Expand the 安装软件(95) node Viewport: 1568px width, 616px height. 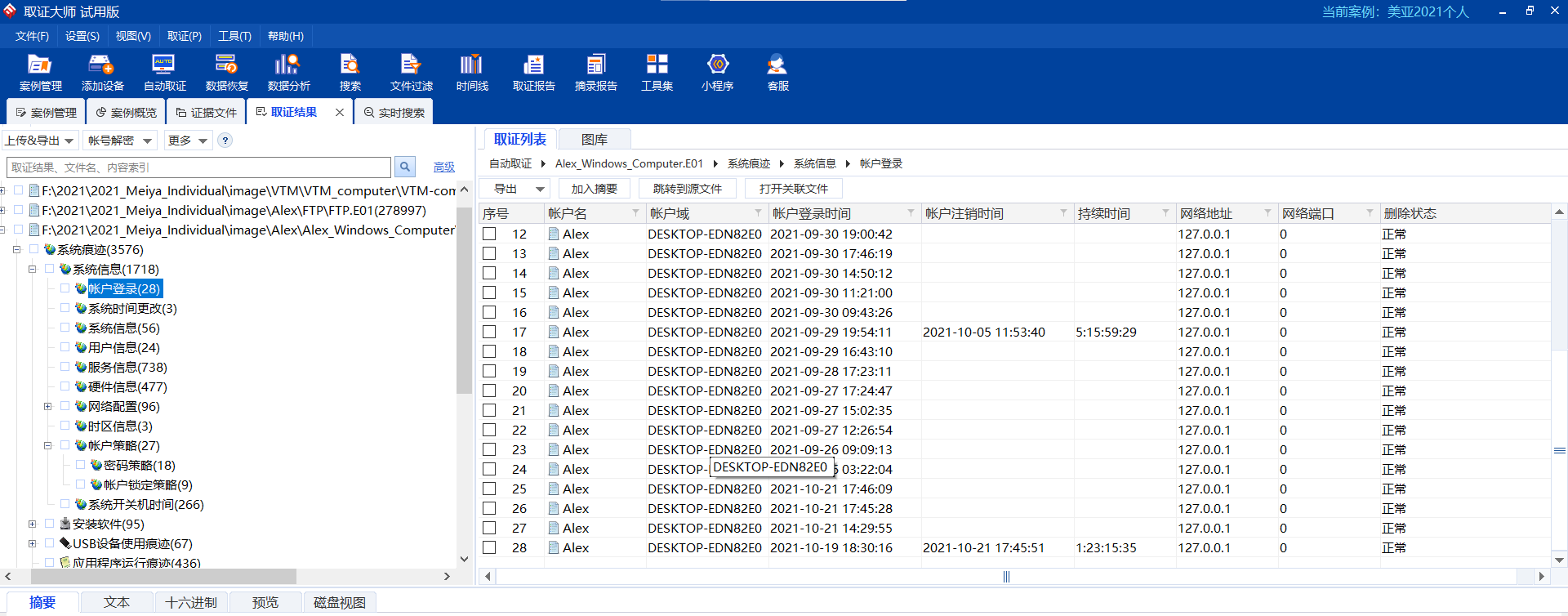pos(32,524)
